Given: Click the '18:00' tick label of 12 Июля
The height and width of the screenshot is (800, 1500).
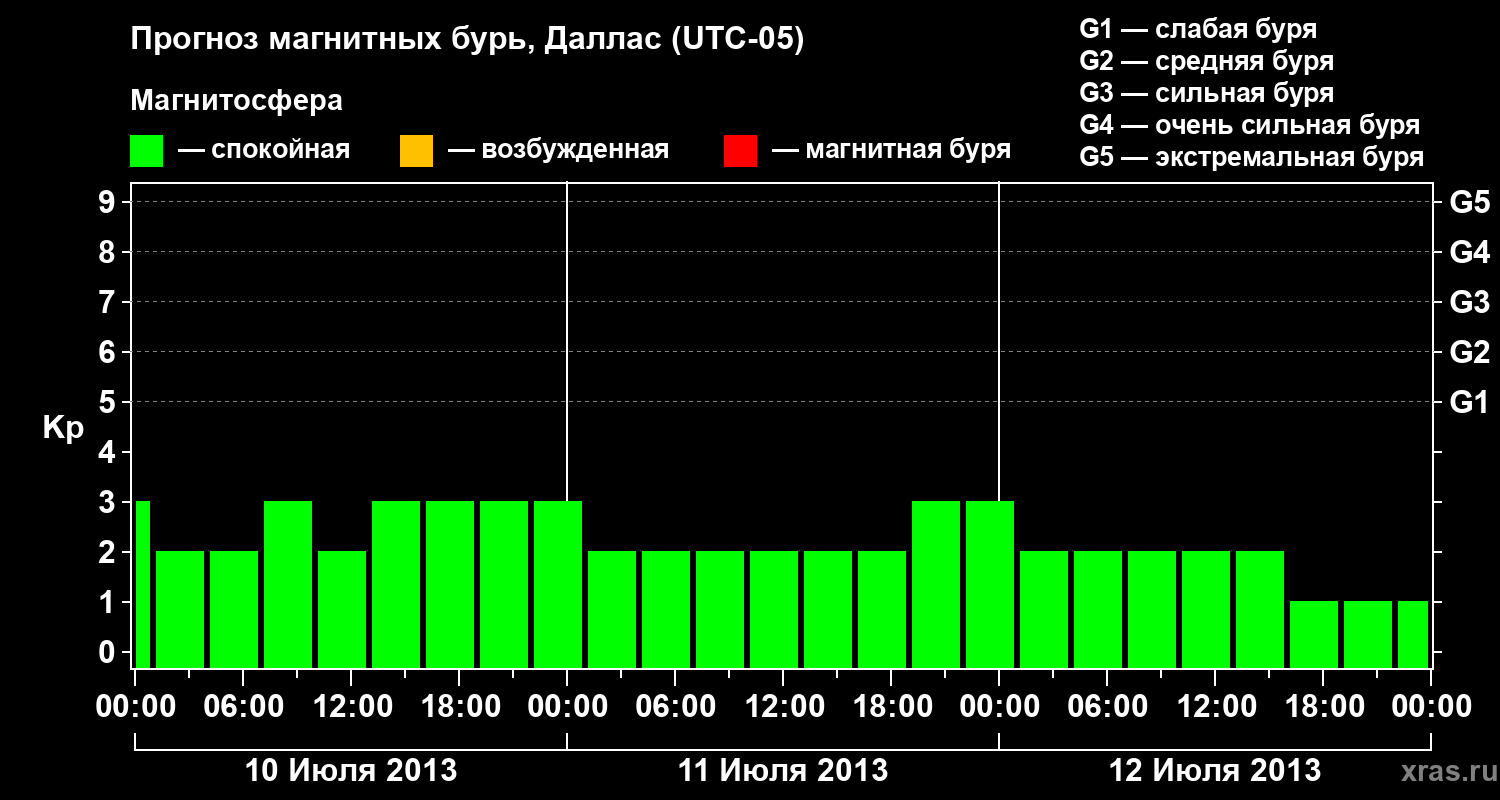Looking at the screenshot, I should click(1323, 707).
